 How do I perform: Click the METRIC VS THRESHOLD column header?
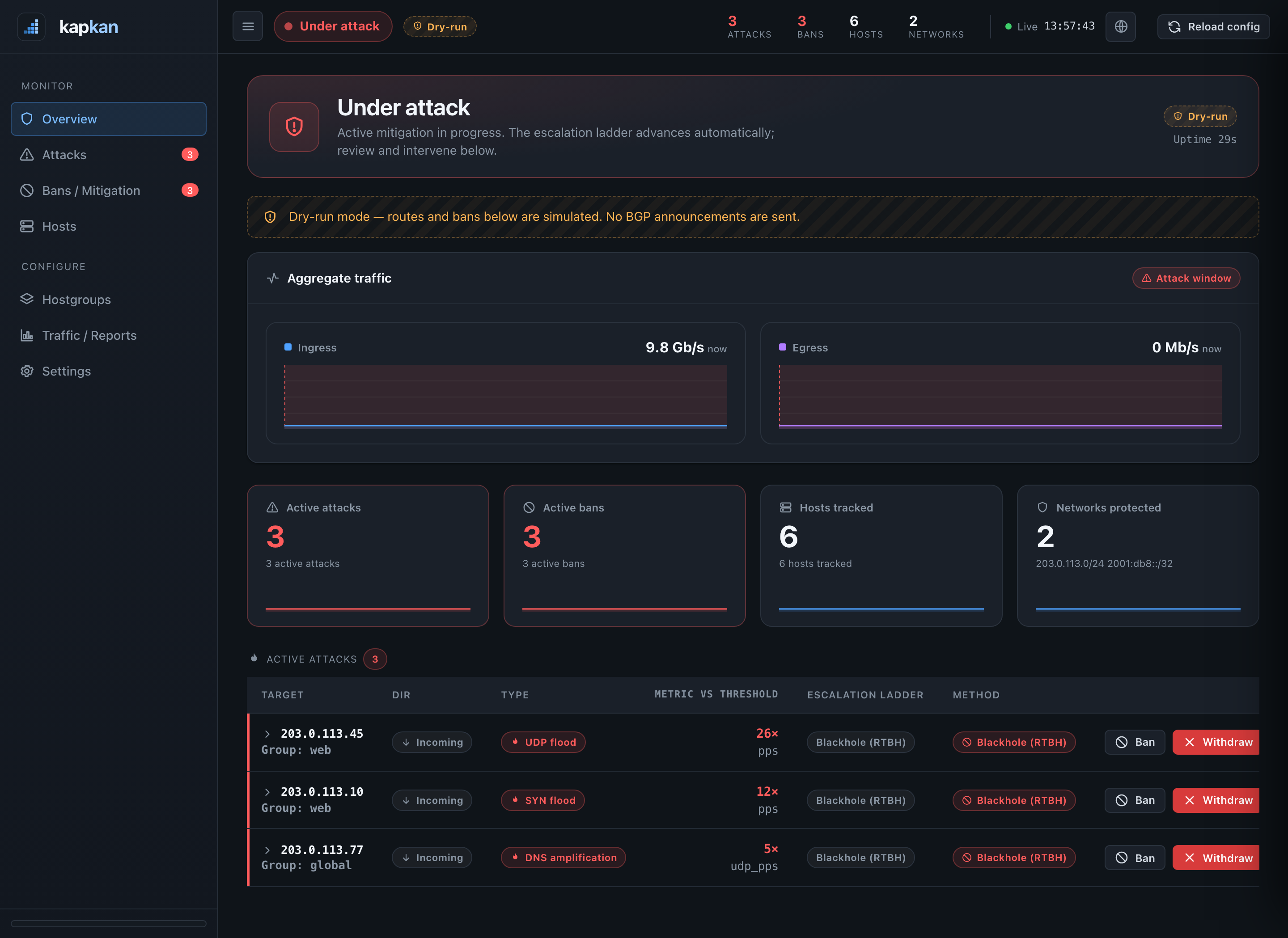(x=716, y=694)
